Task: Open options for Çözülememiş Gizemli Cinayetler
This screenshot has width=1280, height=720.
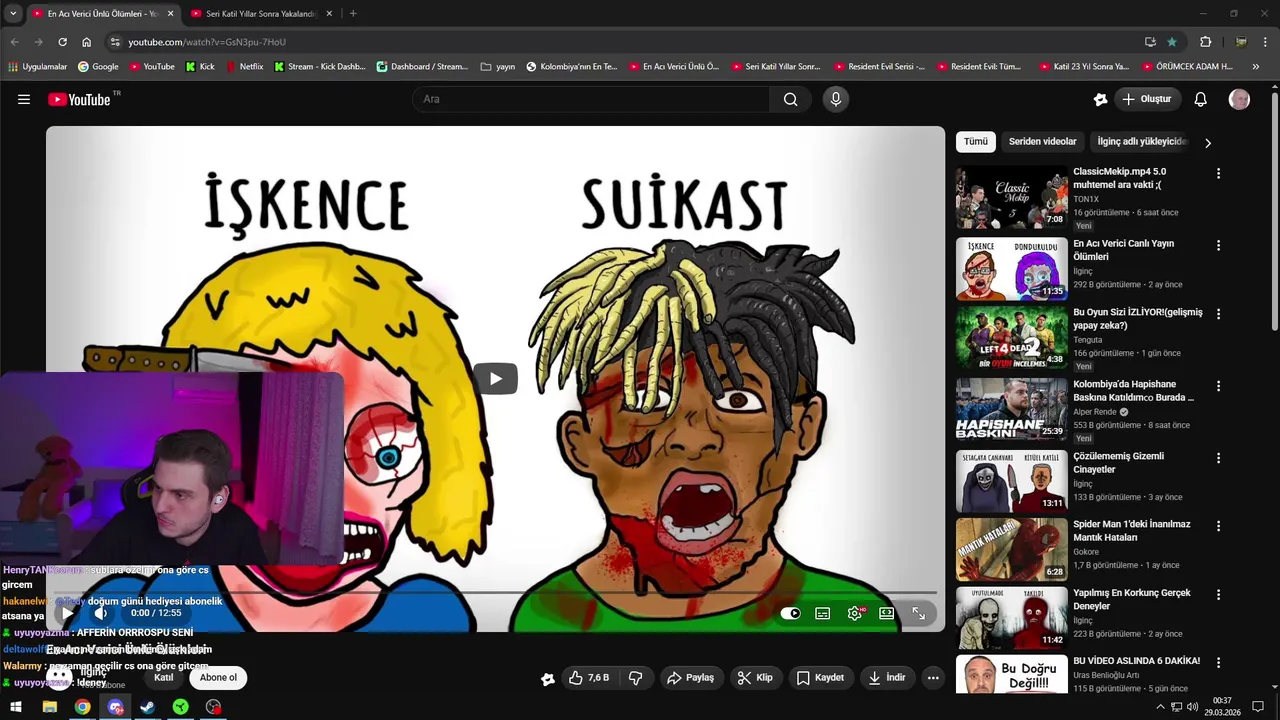Action: [1218, 458]
